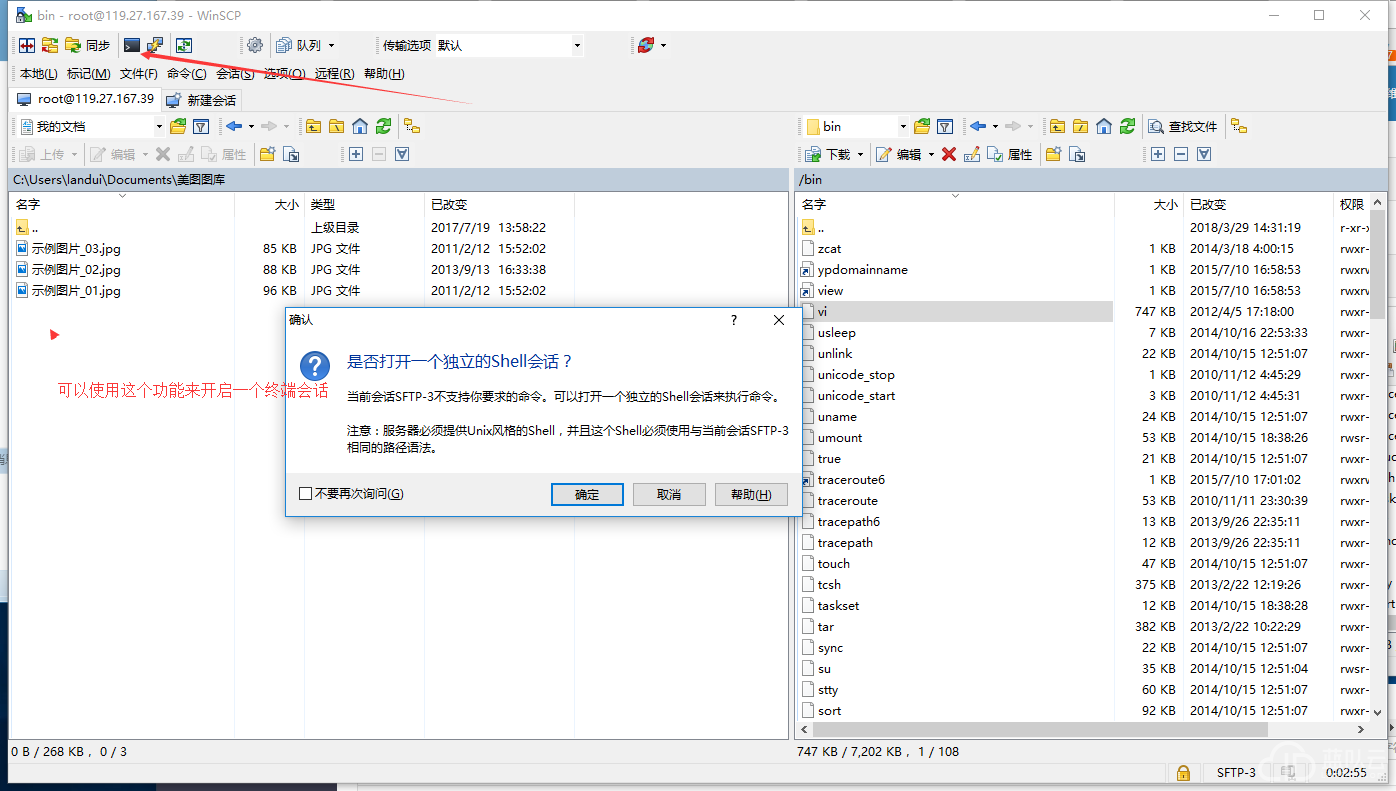Click the remote rename icon

click(971, 154)
